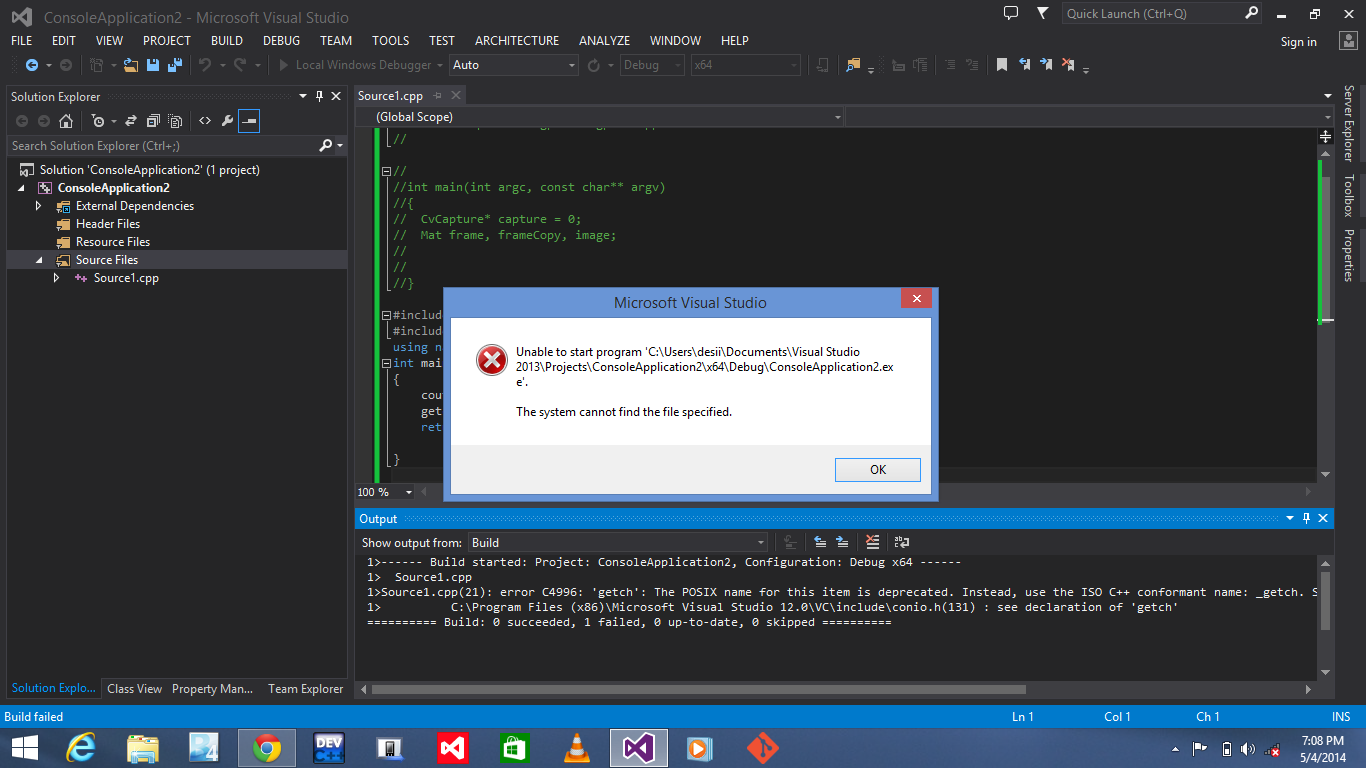
Task: Click the Open File folder icon
Action: [130, 65]
